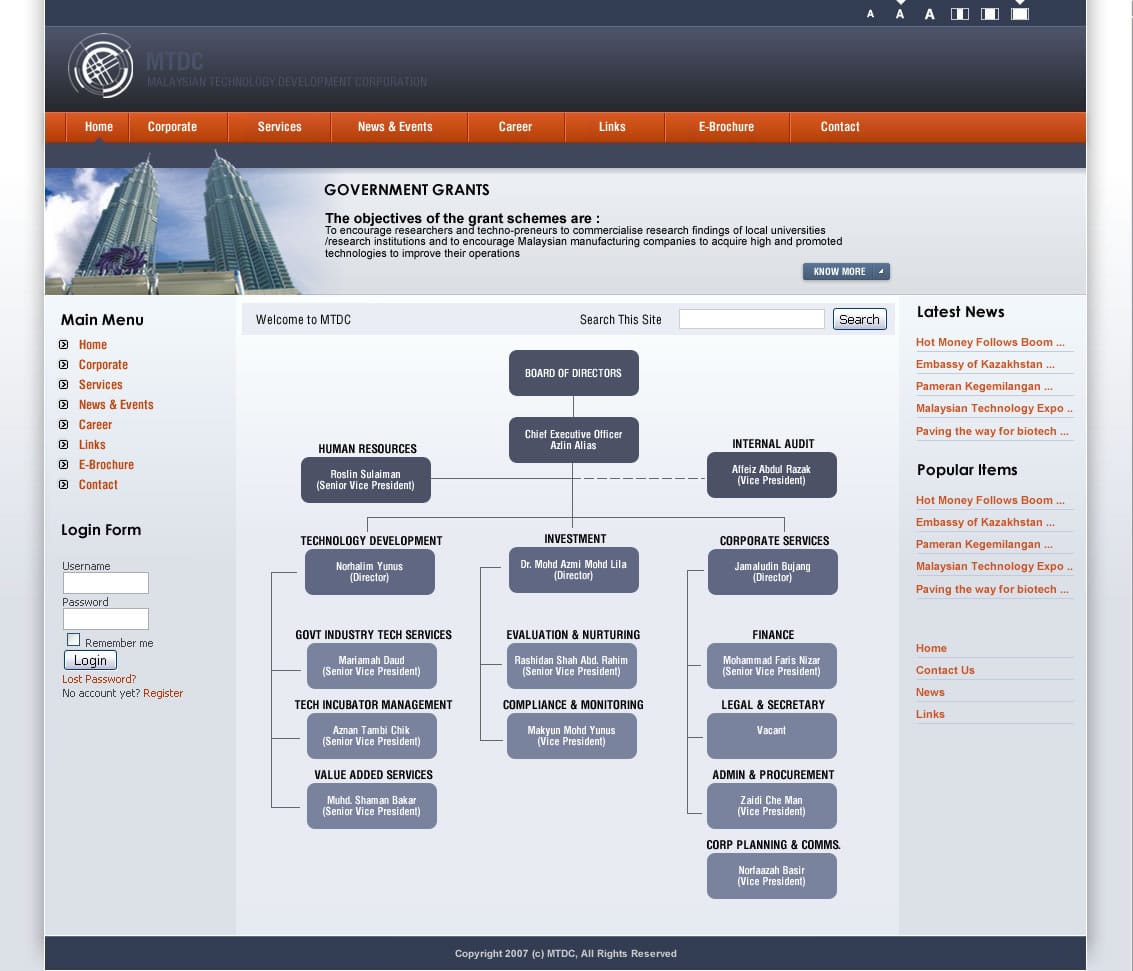Open Paving the way for biotech under Latest News
The height and width of the screenshot is (971, 1133).
[992, 431]
